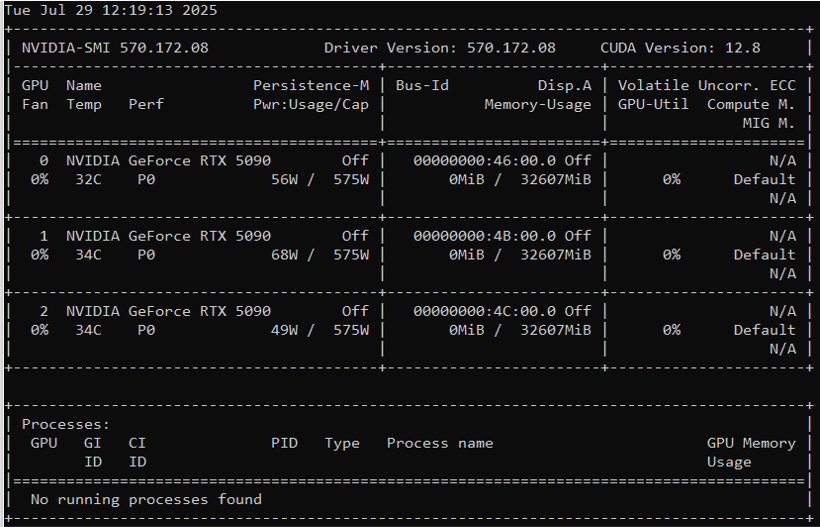This screenshot has width=820, height=527.
Task: Click GPU 1's '575W' power cap
Action: click(x=351, y=255)
